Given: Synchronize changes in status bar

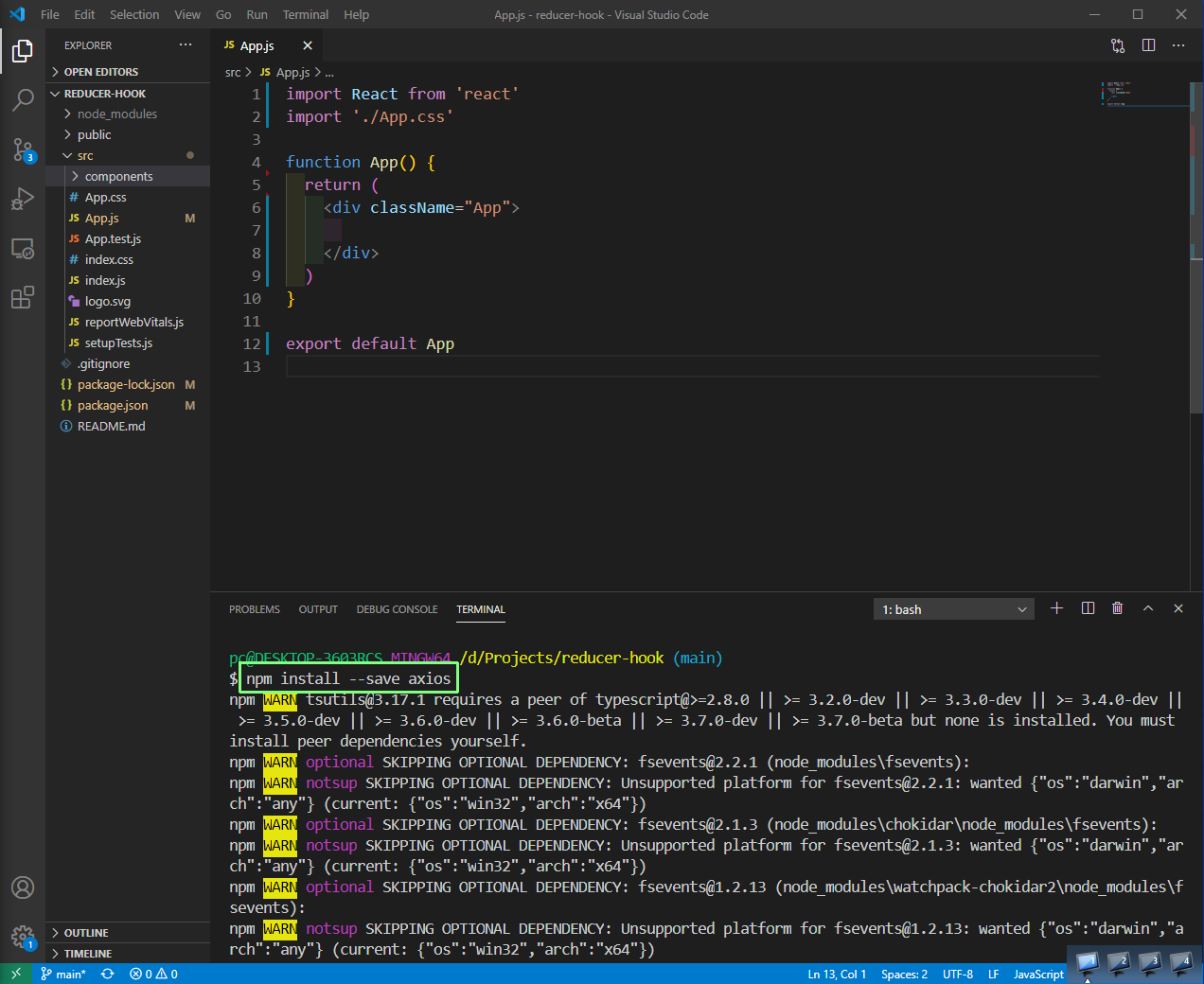Looking at the screenshot, I should pos(108,974).
